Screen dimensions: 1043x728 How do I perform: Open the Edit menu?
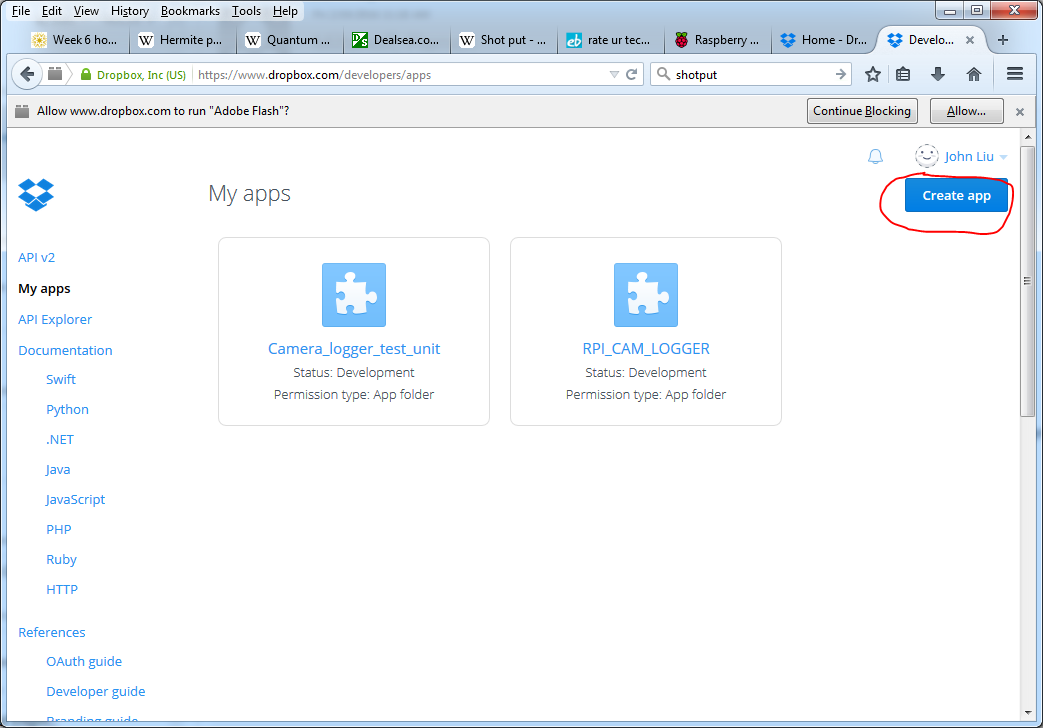(x=51, y=11)
